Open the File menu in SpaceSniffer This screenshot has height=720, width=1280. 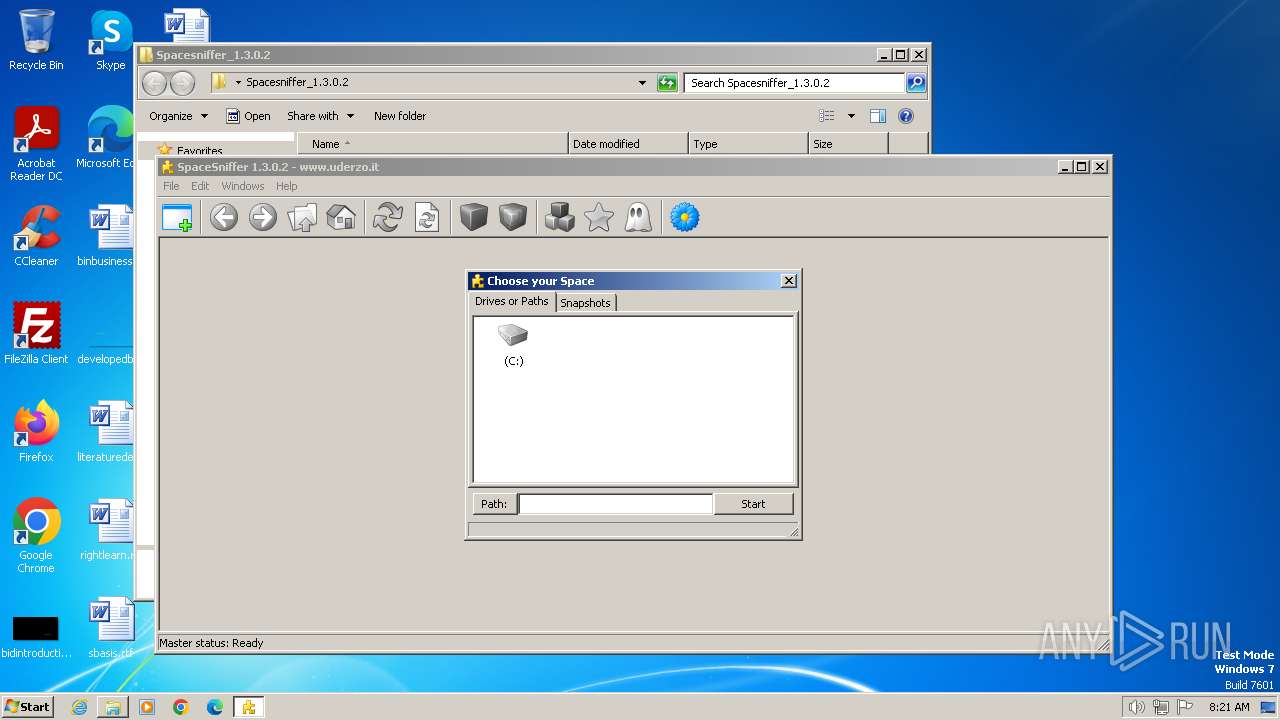click(171, 186)
